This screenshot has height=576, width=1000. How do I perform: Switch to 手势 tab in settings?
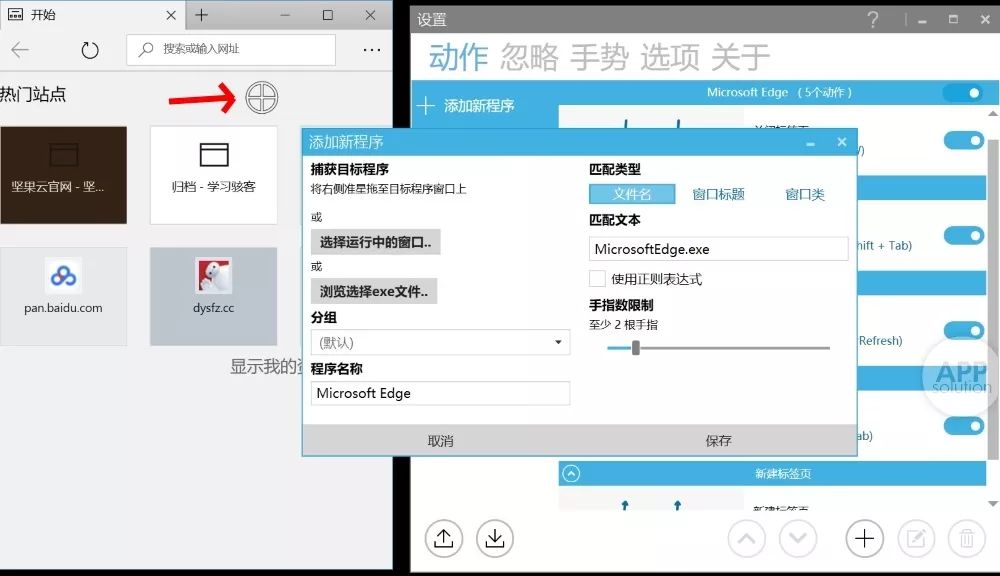[x=599, y=57]
